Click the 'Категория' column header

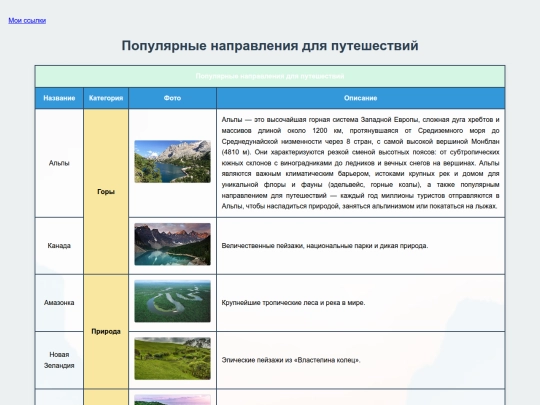coord(106,98)
